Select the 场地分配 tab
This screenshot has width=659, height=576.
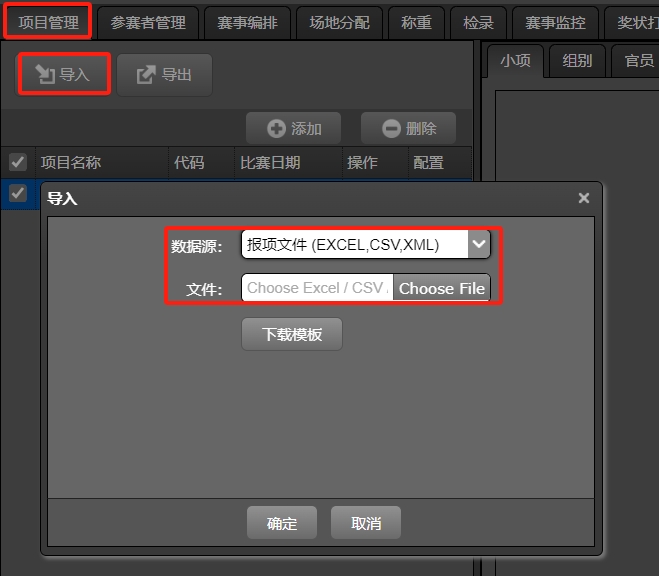(x=340, y=23)
